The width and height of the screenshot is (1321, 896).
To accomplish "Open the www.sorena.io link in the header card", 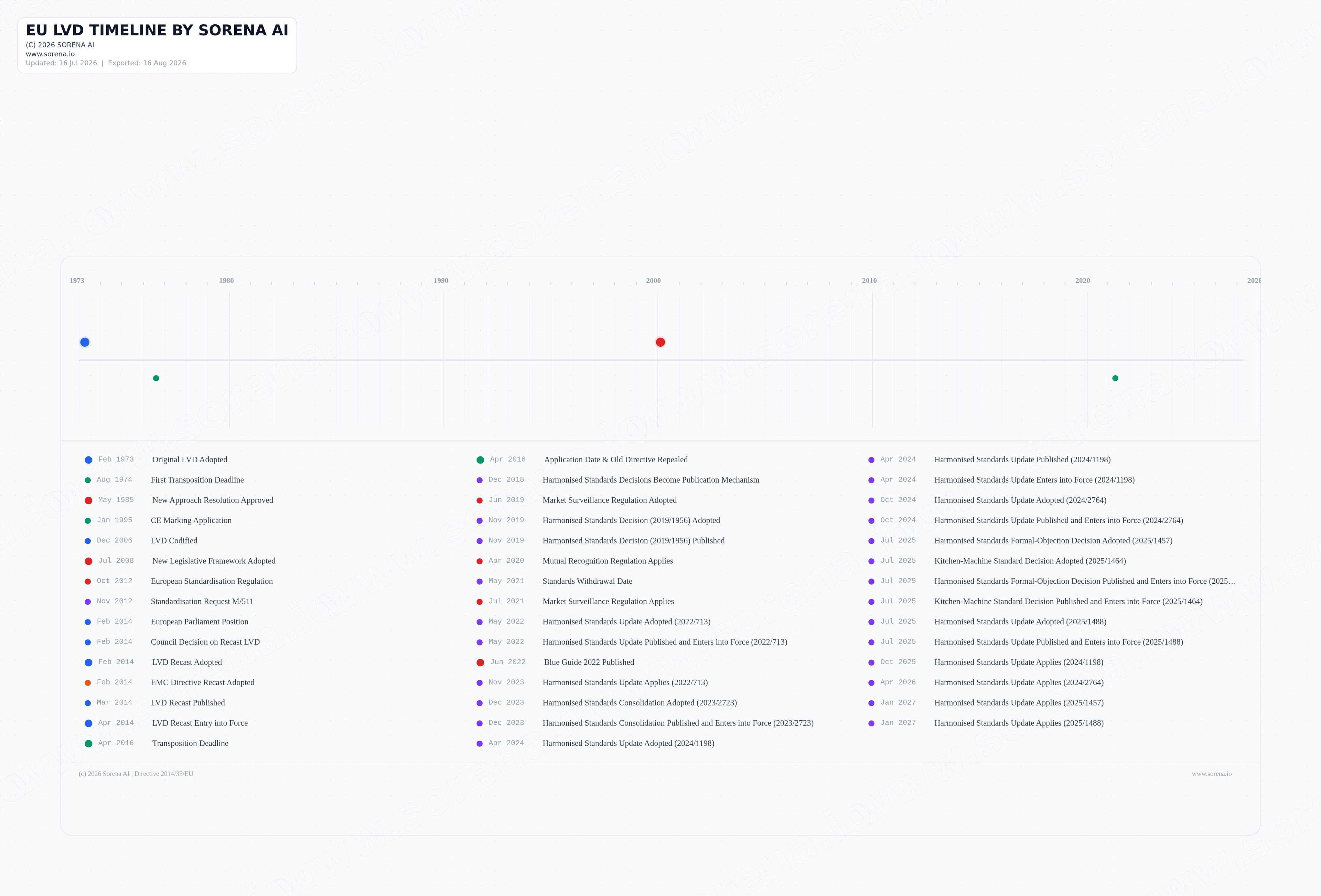I will 50,54.
